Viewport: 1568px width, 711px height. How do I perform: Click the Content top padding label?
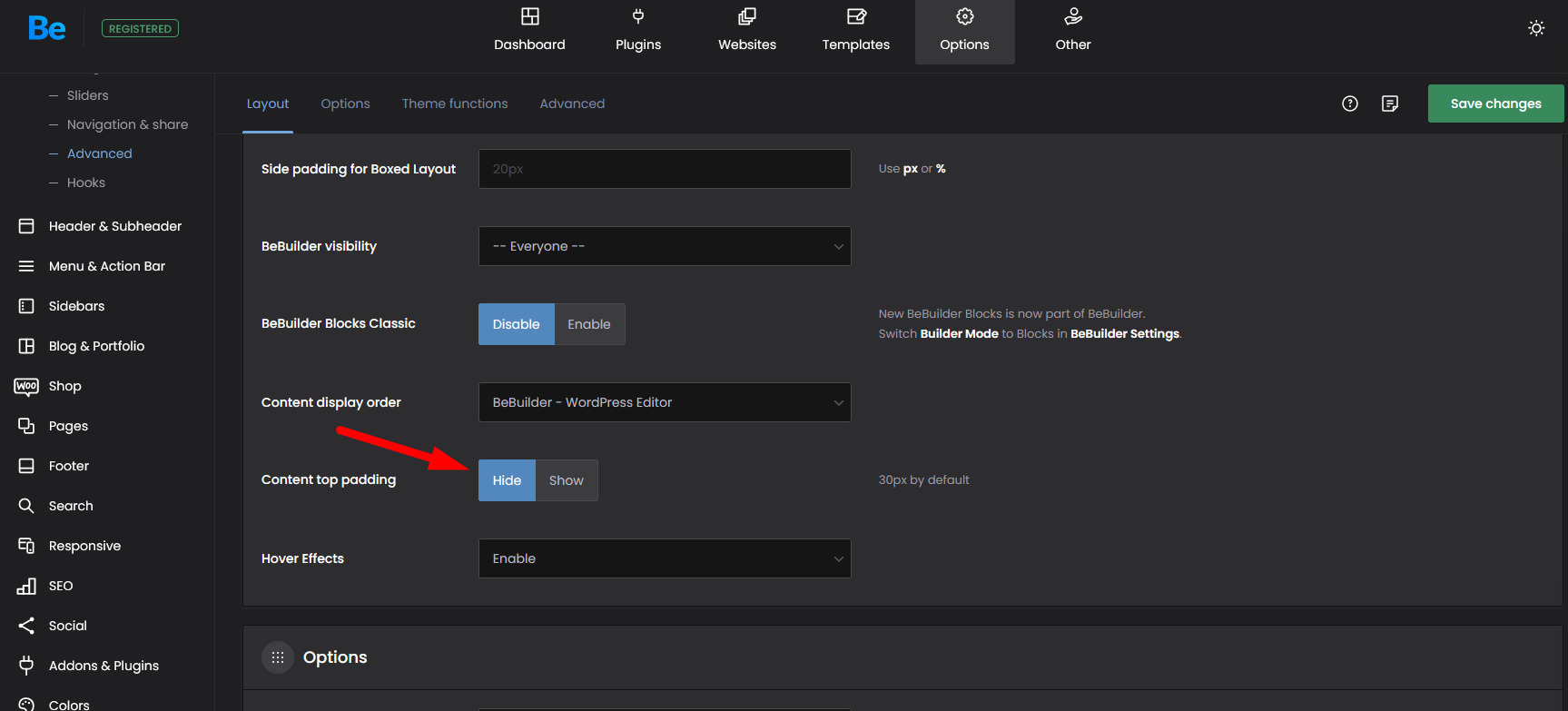coord(329,479)
